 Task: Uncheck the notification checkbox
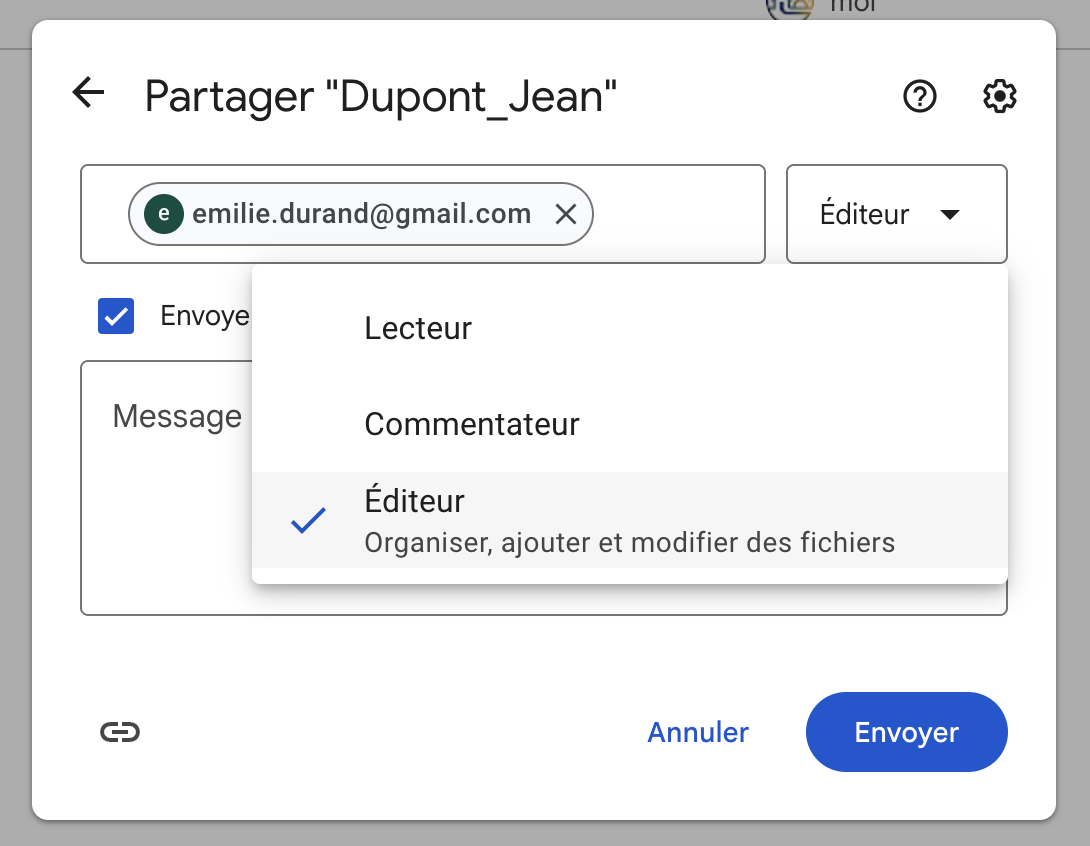click(x=116, y=316)
